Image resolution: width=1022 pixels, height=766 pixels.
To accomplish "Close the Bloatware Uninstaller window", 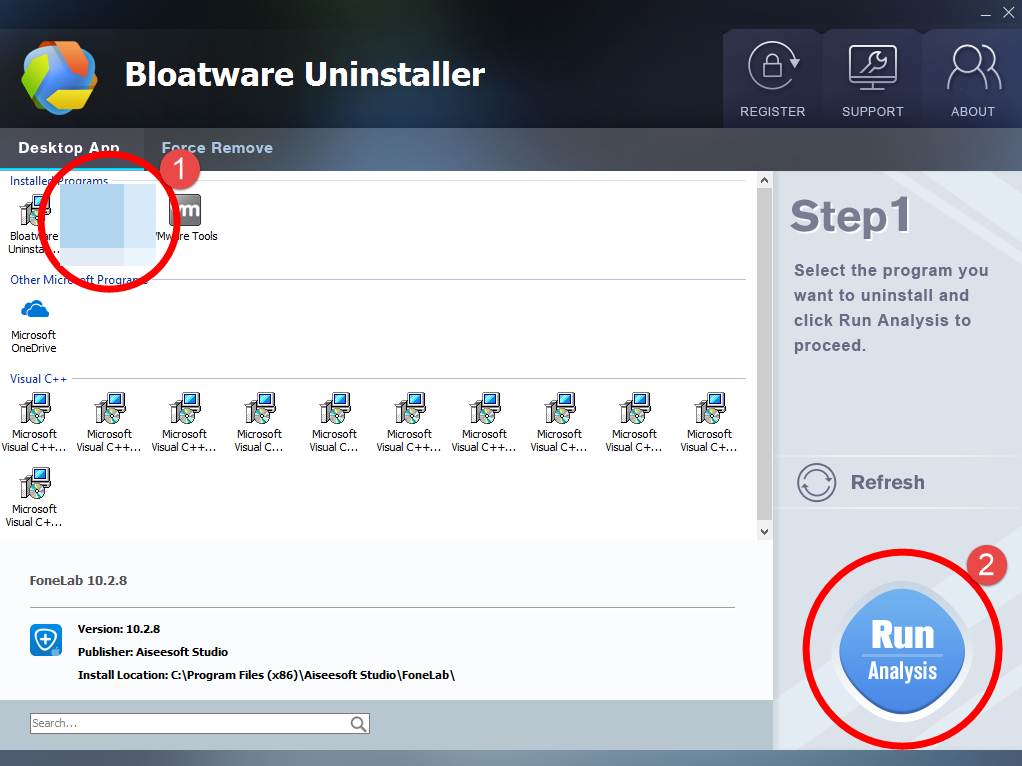I will (1009, 13).
